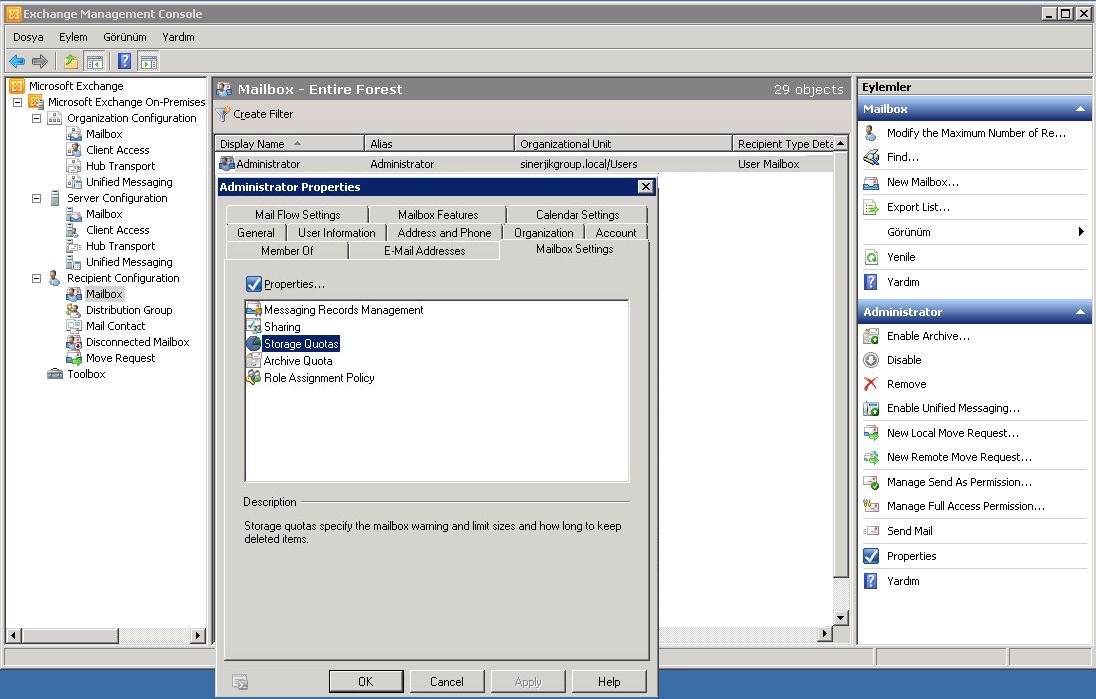Click the Back arrow toolbar icon
Image resolution: width=1096 pixels, height=699 pixels.
click(17, 62)
